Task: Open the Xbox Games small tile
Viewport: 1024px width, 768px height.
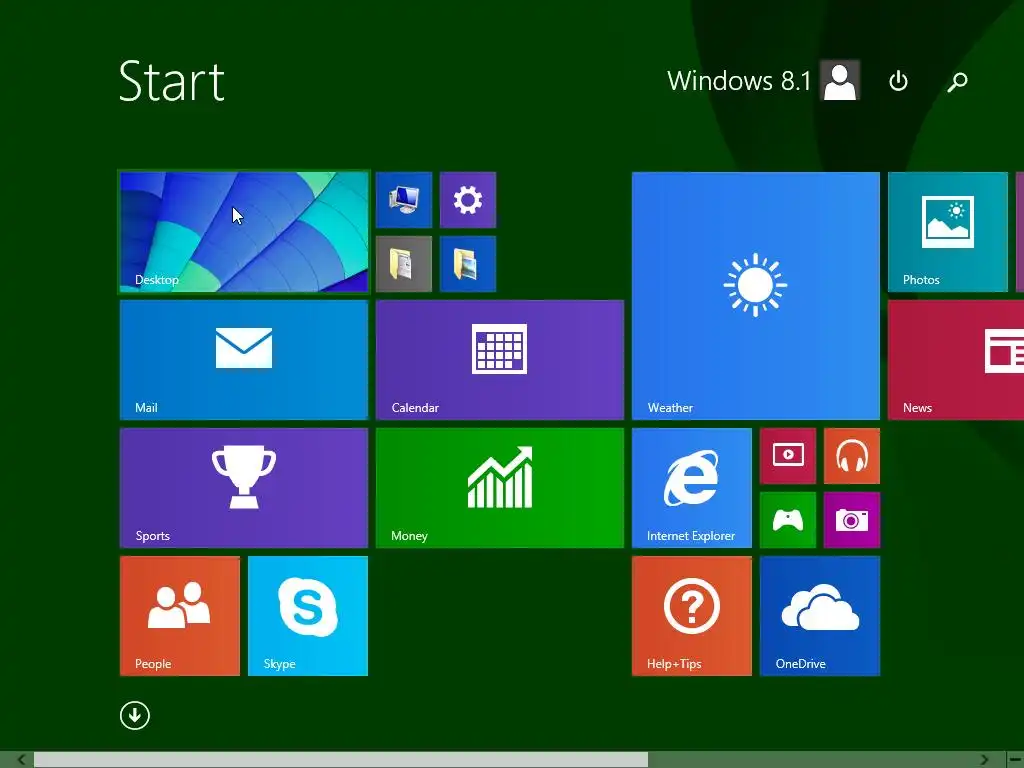Action: coord(788,520)
